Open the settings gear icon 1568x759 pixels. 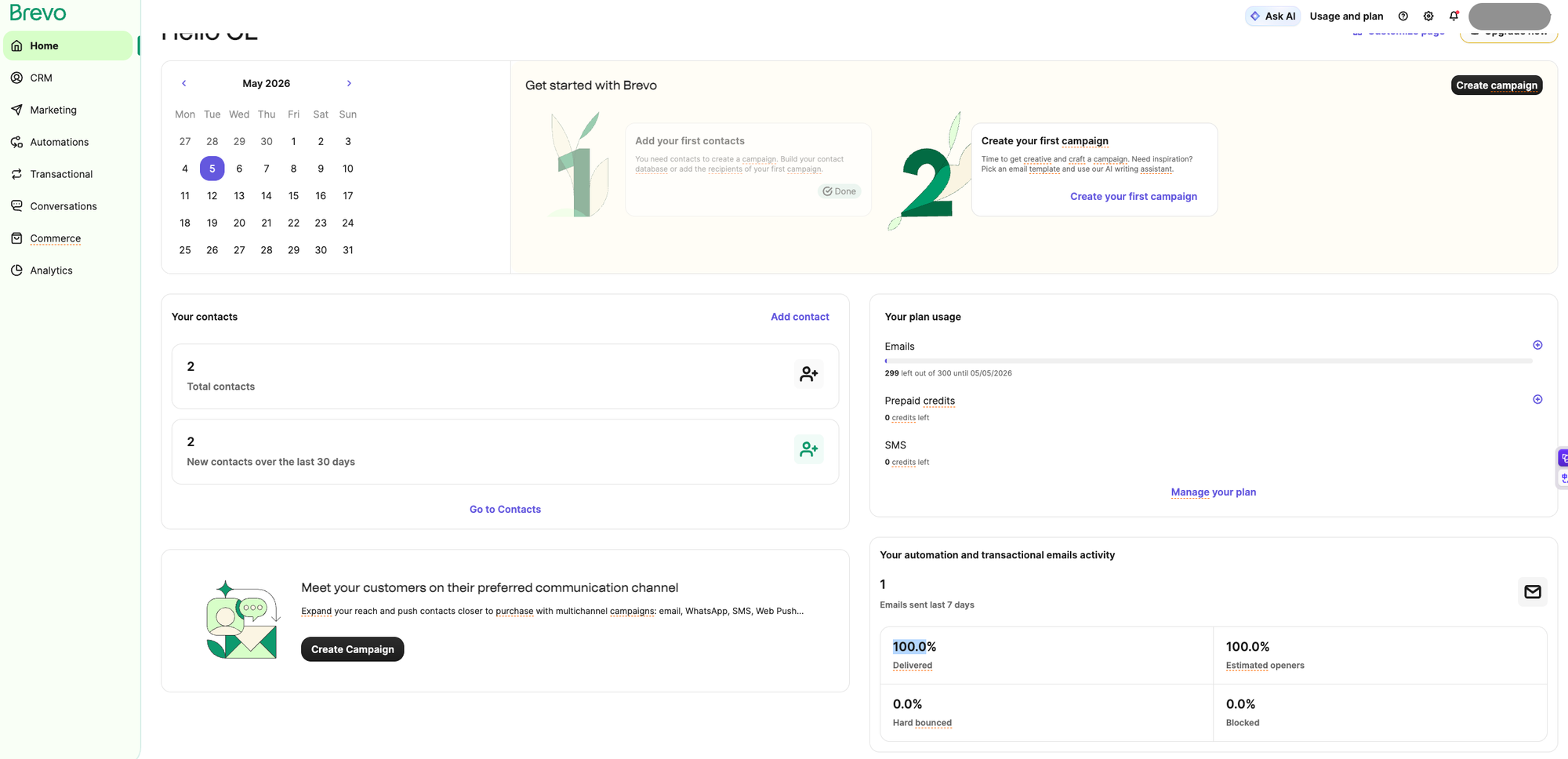point(1428,16)
